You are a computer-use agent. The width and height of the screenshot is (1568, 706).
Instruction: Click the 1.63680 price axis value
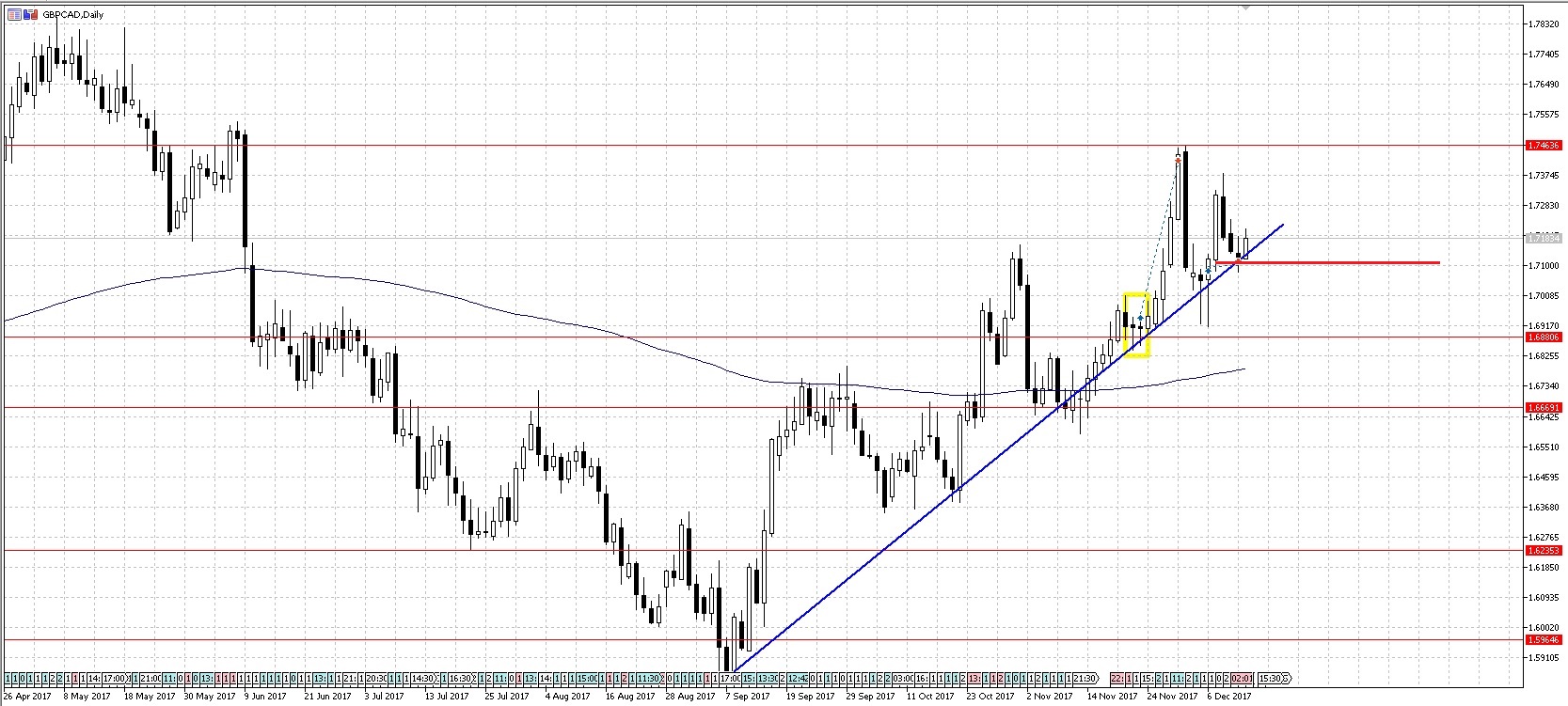(x=1544, y=508)
